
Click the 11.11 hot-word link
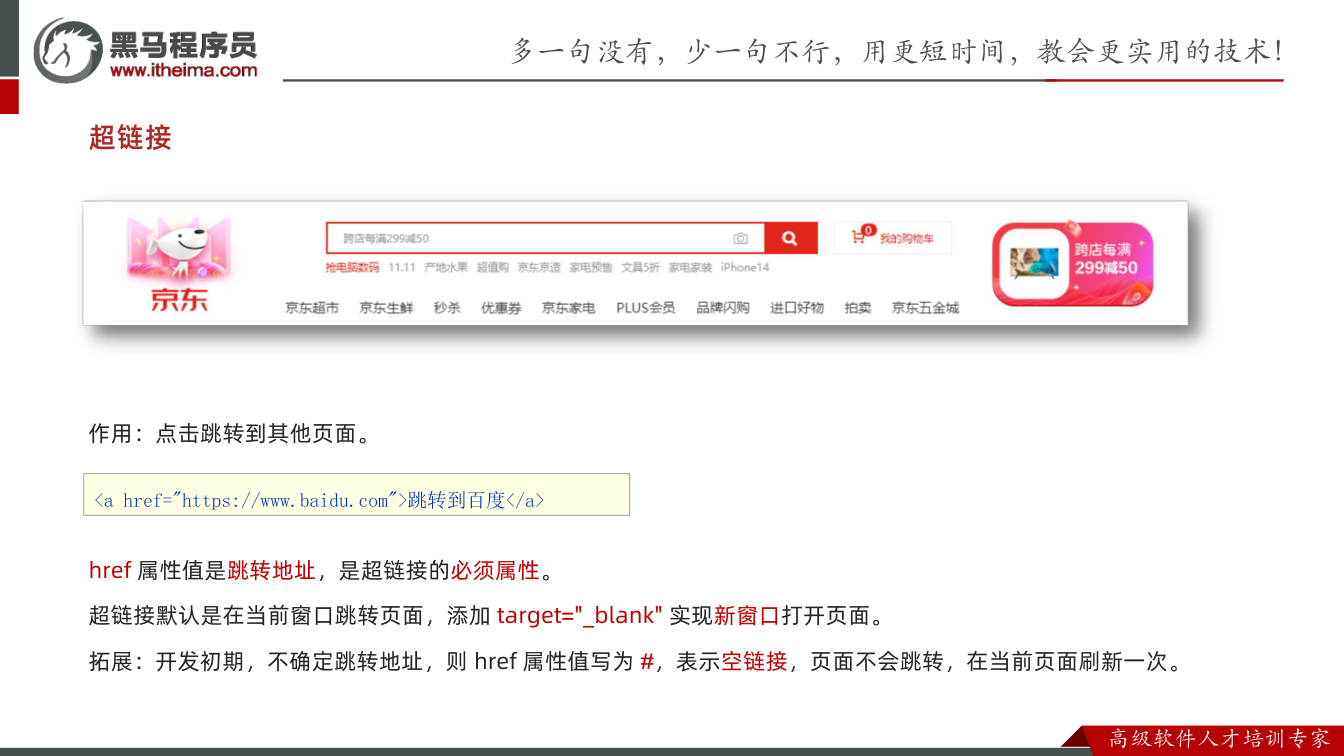pyautogui.click(x=402, y=267)
